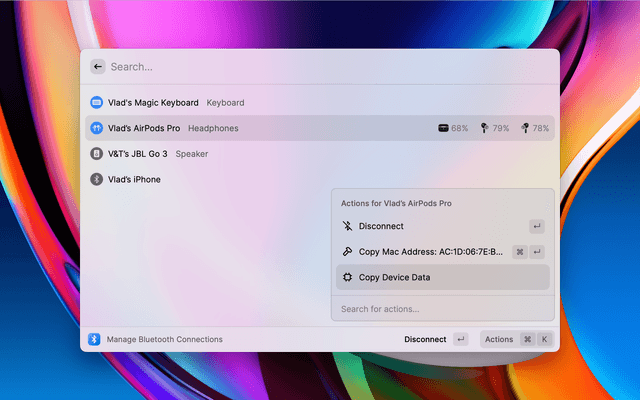
Task: Click the Bluetooth icon beside Vlad's iPhone
Action: (97, 179)
